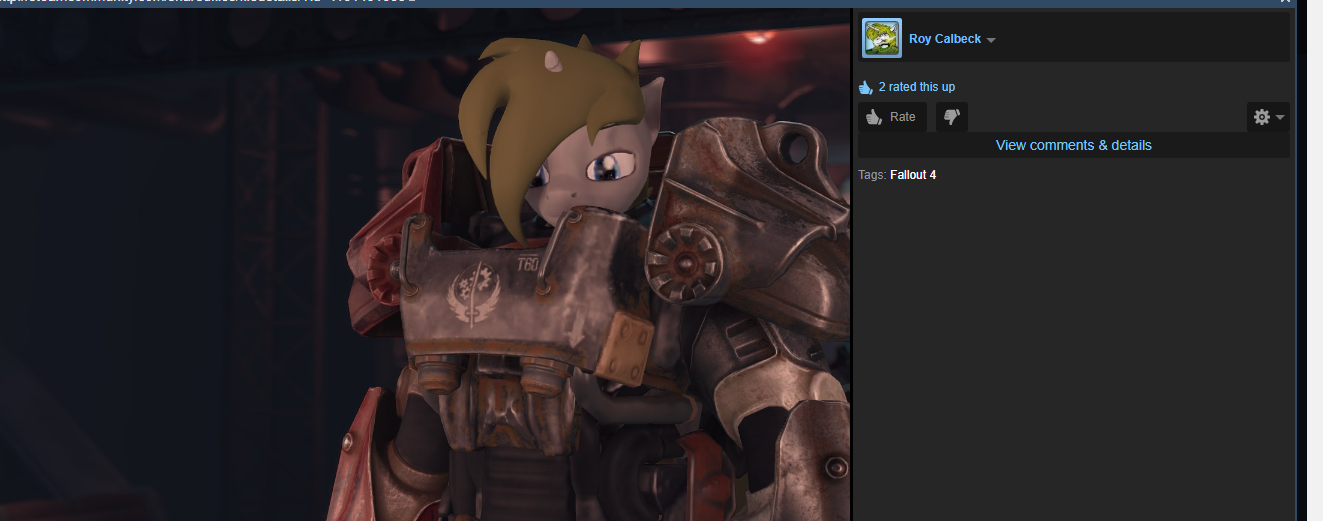Close the screenshot viewer window
Screen dimensions: 1323x521
[1286, 2]
